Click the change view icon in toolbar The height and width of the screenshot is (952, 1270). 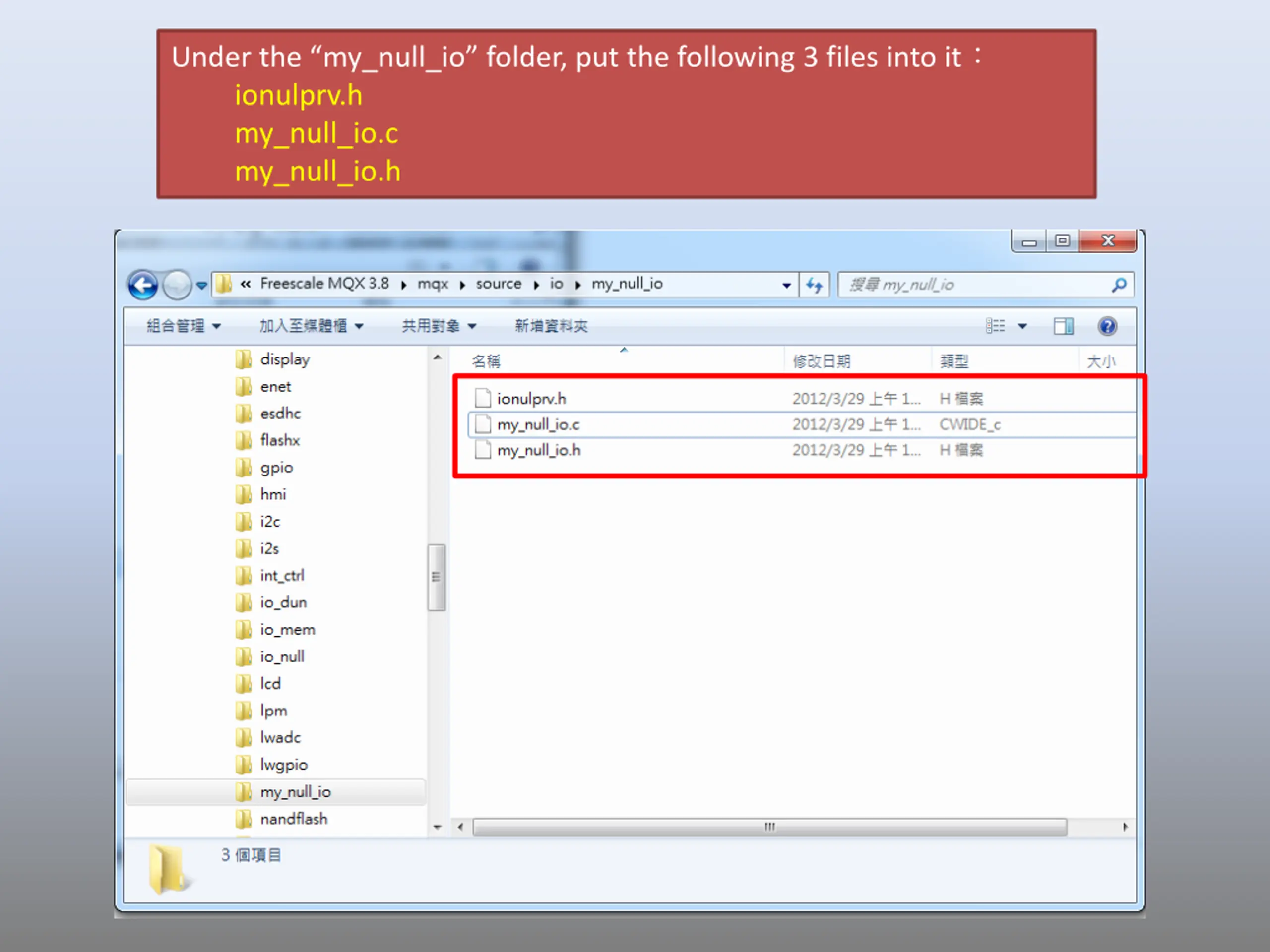pos(996,327)
